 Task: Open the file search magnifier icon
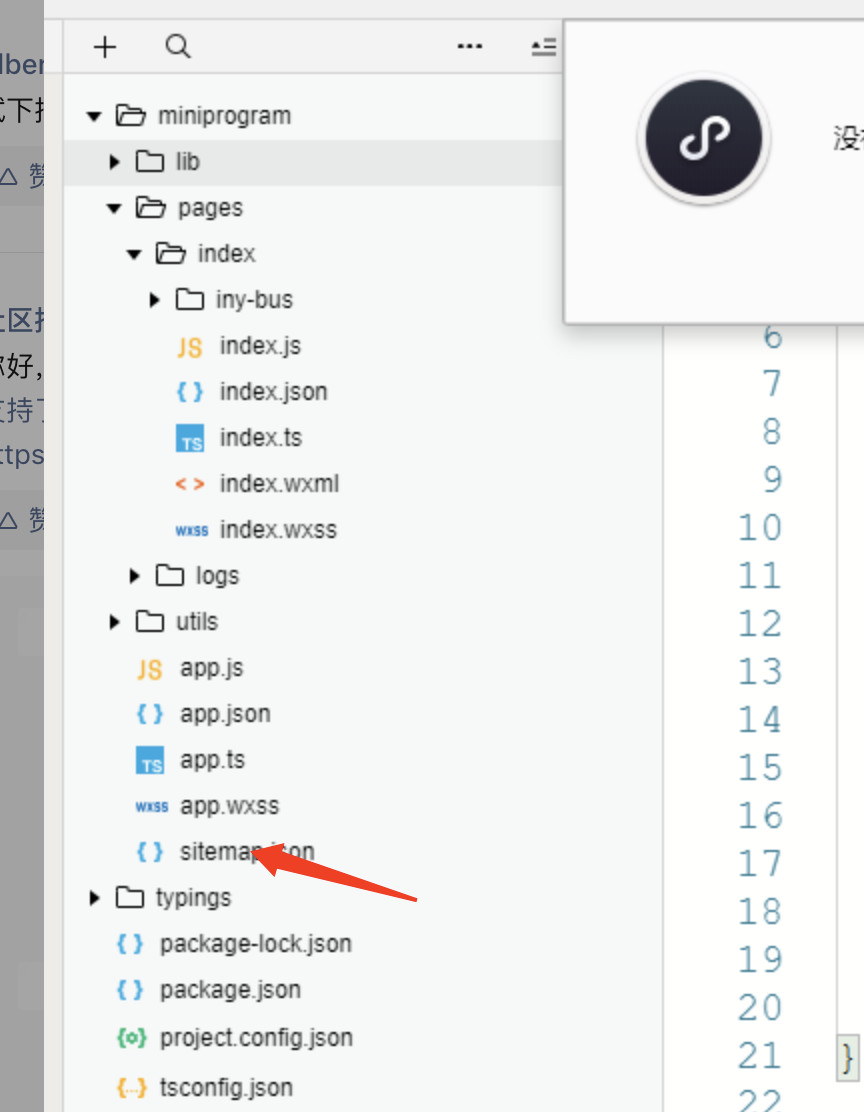click(178, 47)
